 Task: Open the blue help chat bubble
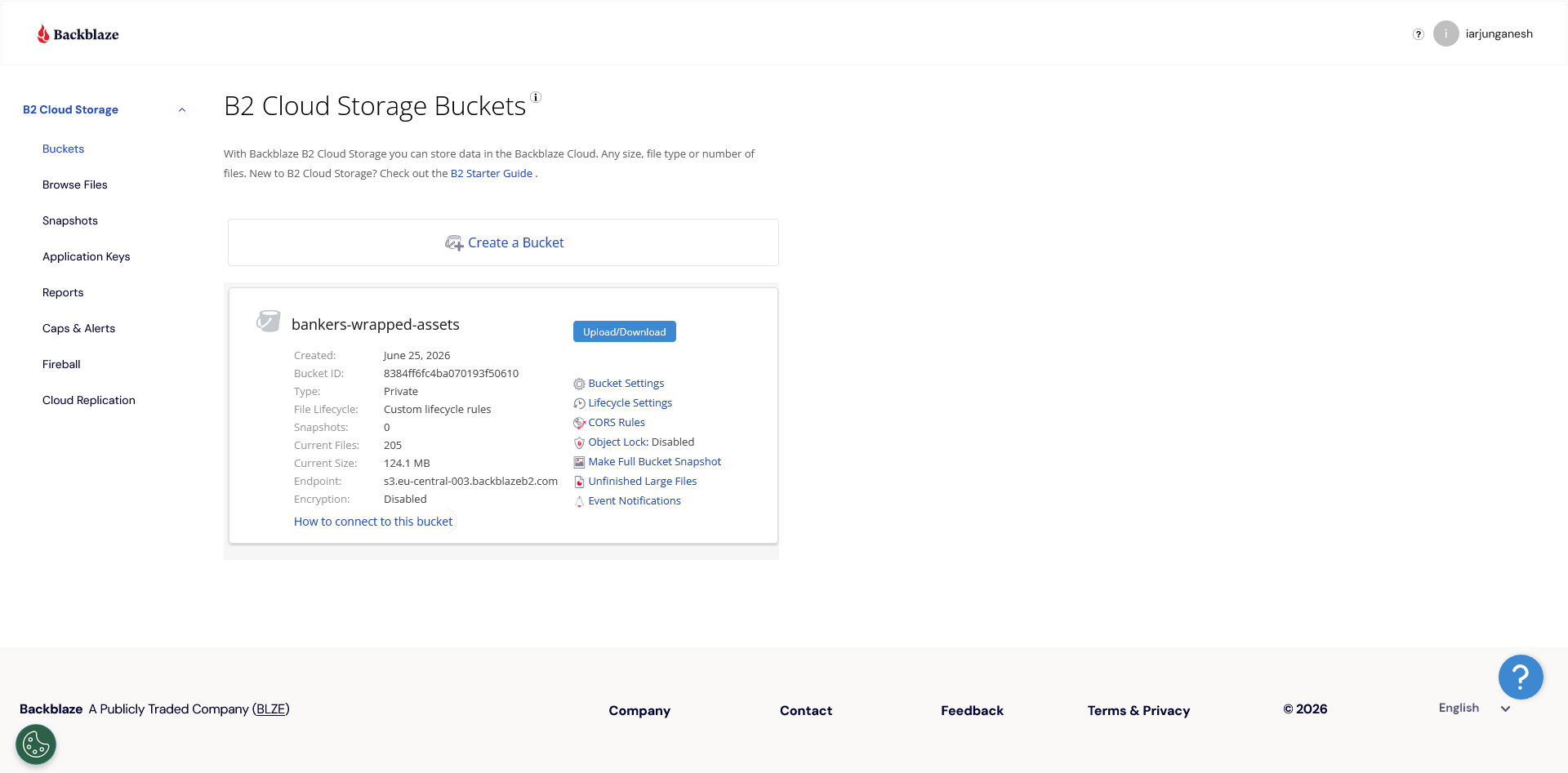pos(1521,677)
